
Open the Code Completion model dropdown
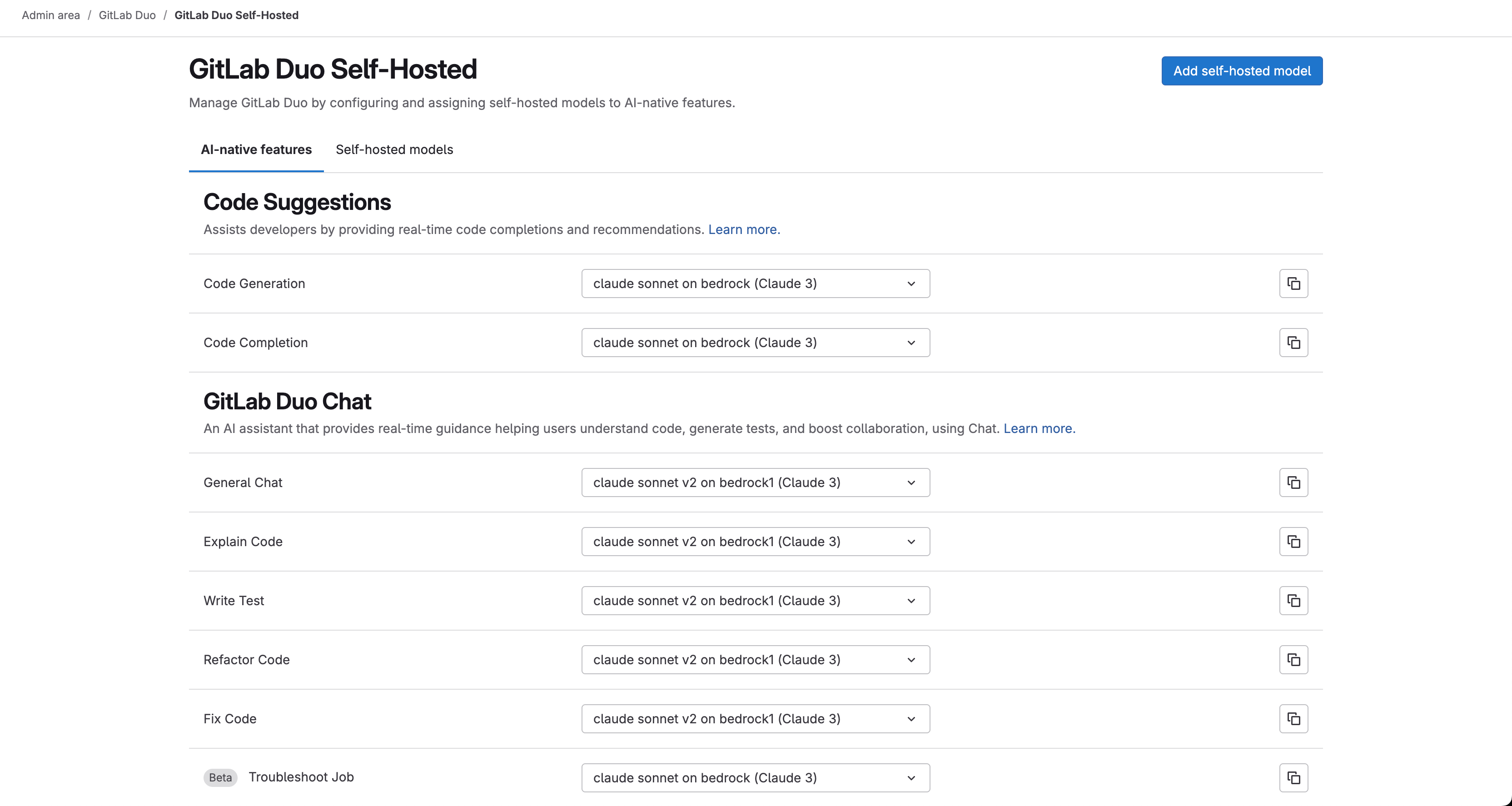(756, 342)
